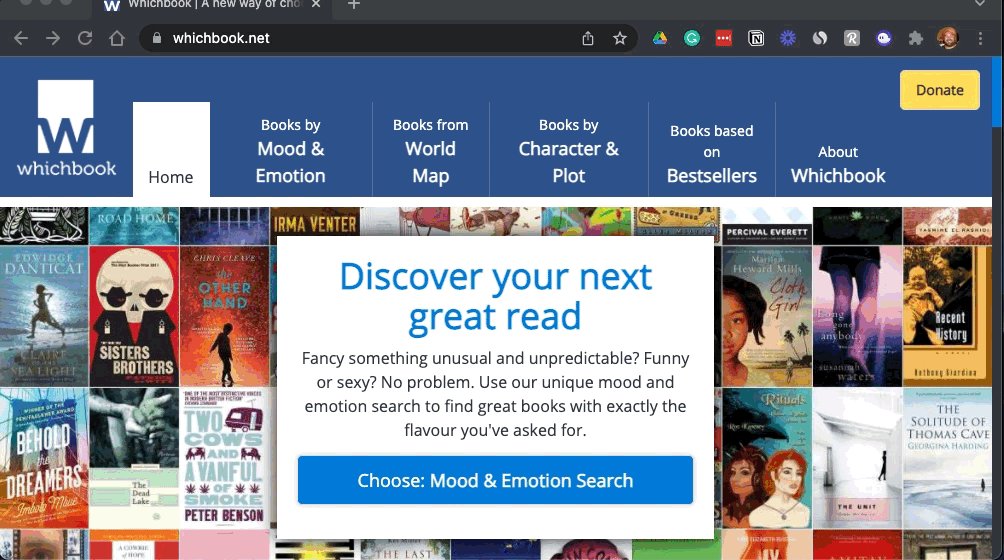The width and height of the screenshot is (1004, 560).
Task: Click the yellow Donate button
Action: pos(939,90)
